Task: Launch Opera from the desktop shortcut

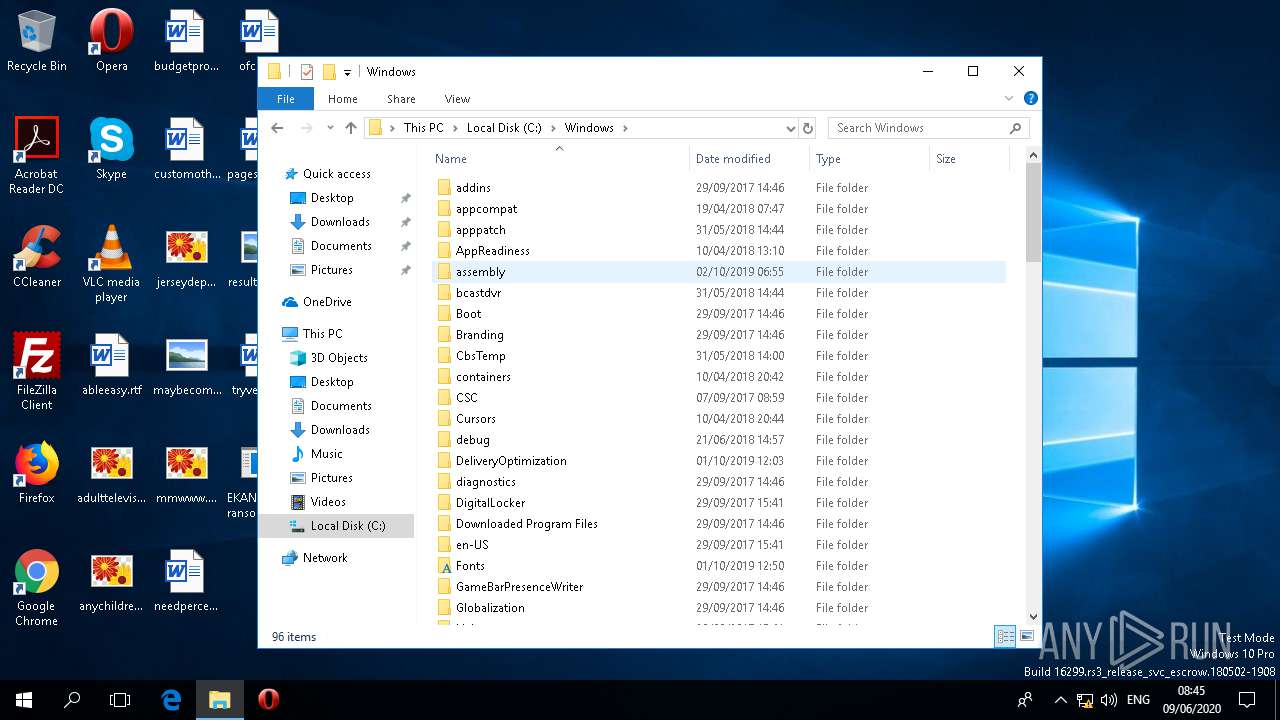Action: [x=111, y=42]
